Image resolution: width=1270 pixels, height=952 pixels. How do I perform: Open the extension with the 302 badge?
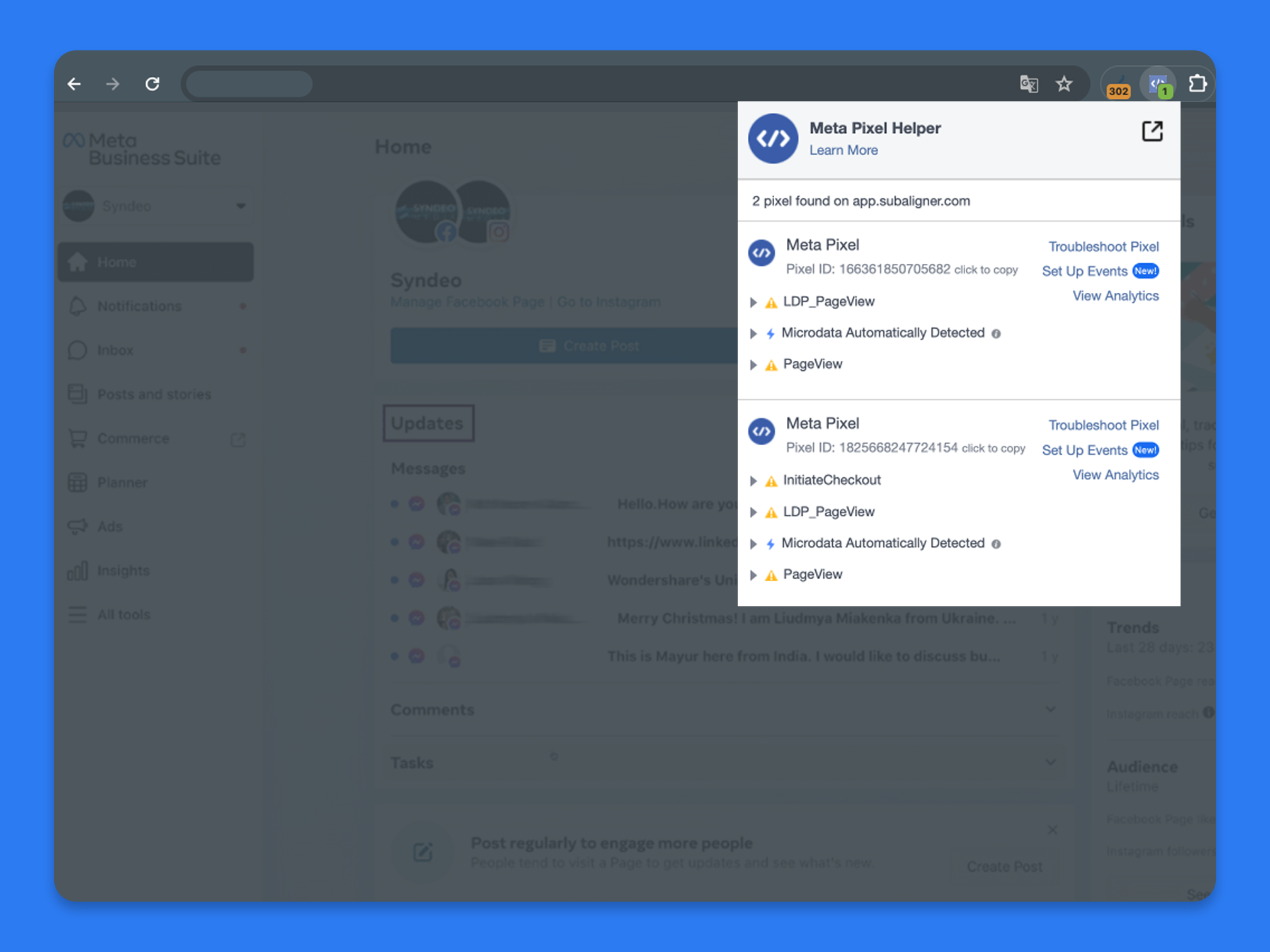1119,86
